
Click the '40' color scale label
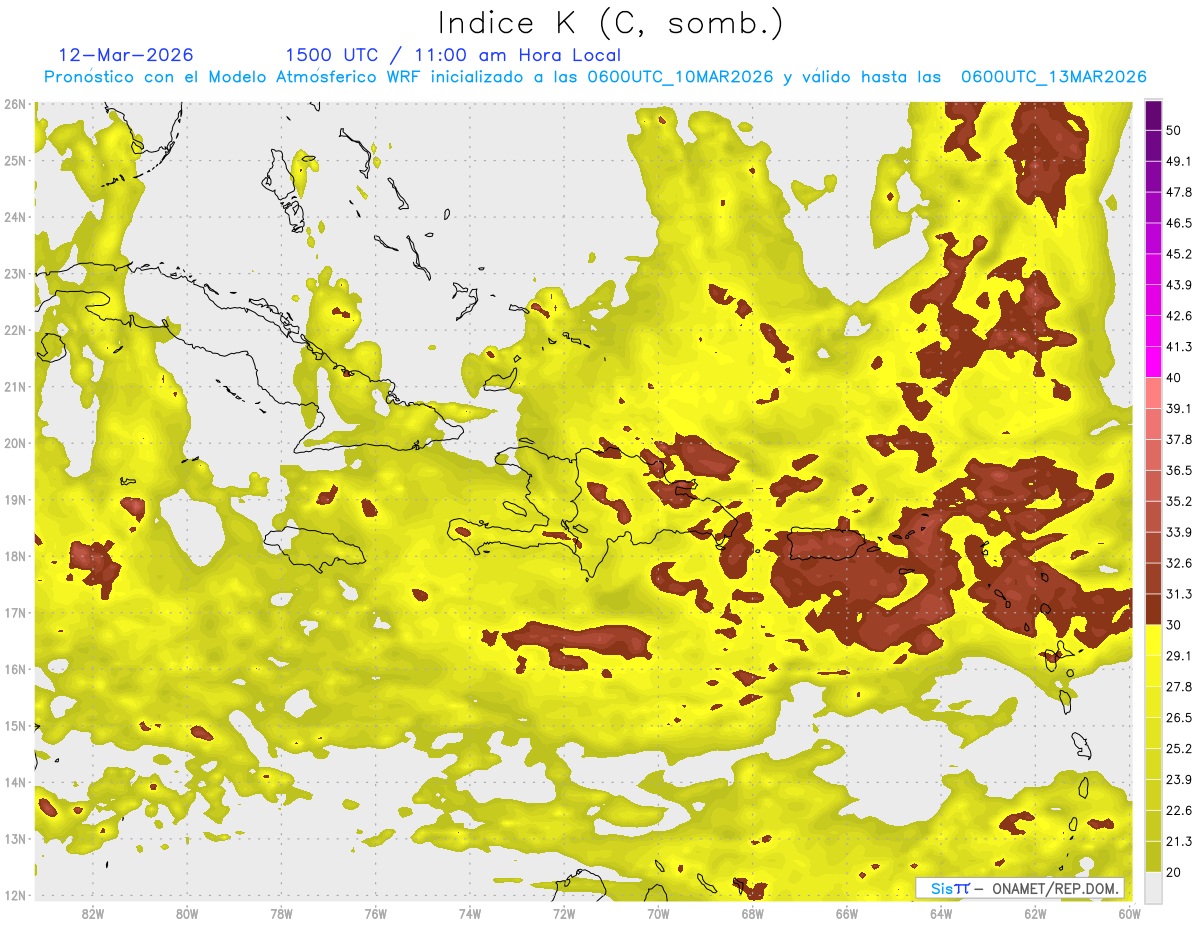pos(1175,378)
